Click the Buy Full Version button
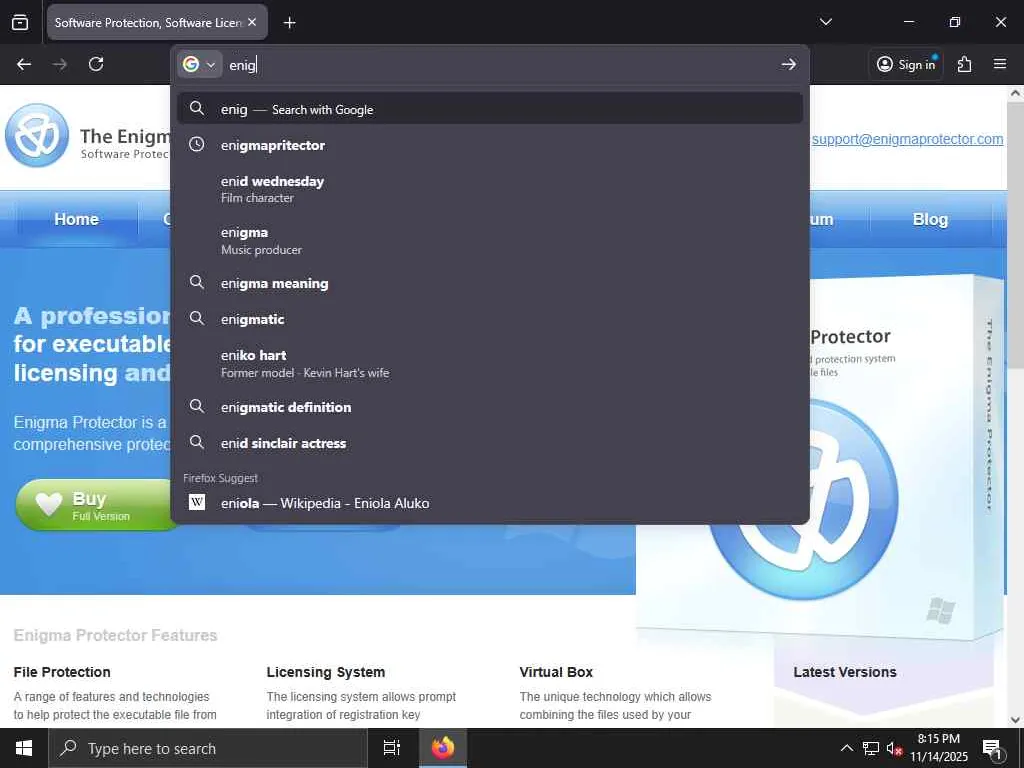The height and width of the screenshot is (768, 1024). [x=93, y=505]
